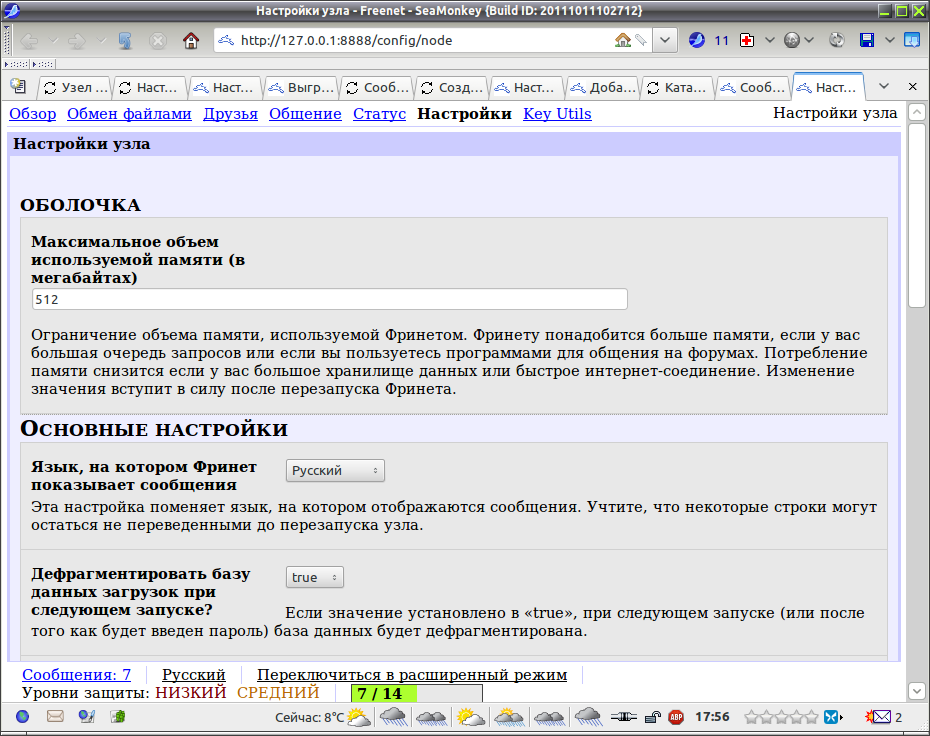The image size is (930, 736).
Task: Click the last rainy forecast icon
Action: coord(588,718)
